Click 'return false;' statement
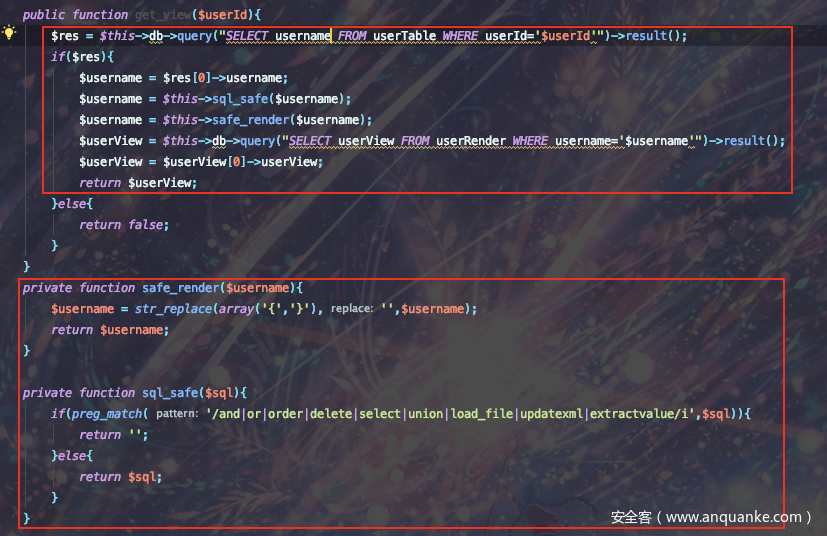 (x=124, y=225)
